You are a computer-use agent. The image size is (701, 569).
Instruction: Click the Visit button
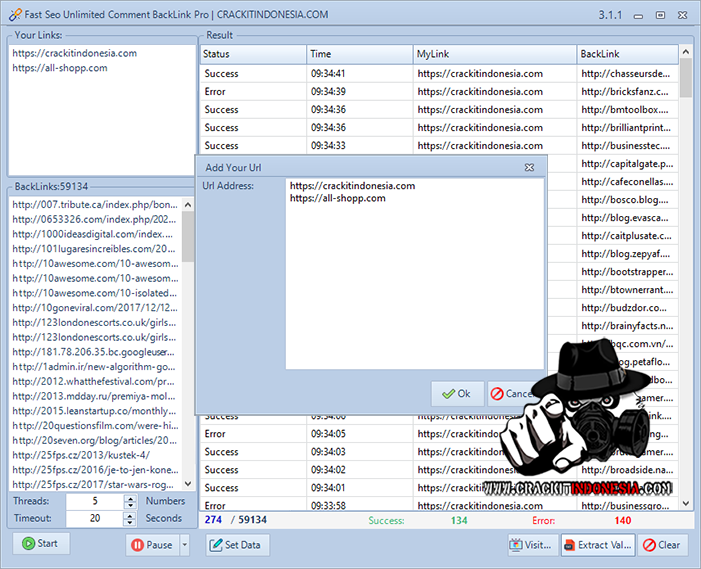(530, 545)
